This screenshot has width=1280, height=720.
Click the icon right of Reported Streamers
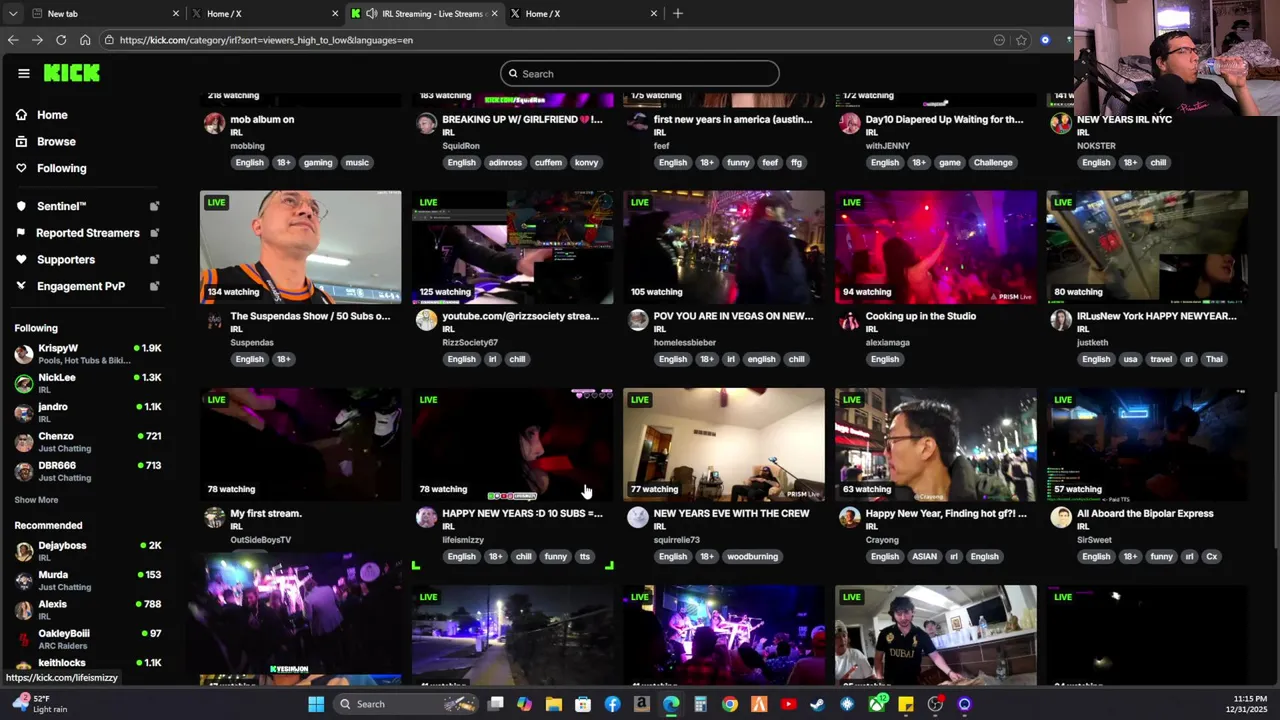(154, 233)
